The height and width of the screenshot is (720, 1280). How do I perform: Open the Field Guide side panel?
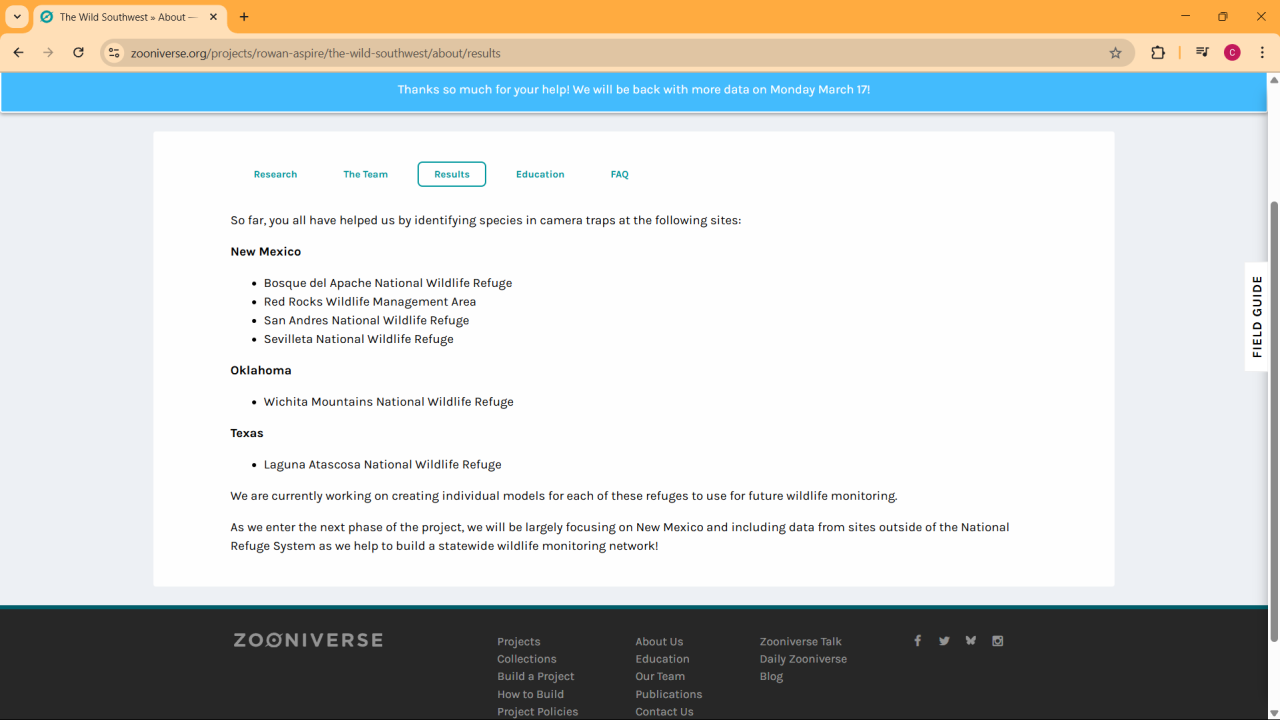pyautogui.click(x=1257, y=317)
